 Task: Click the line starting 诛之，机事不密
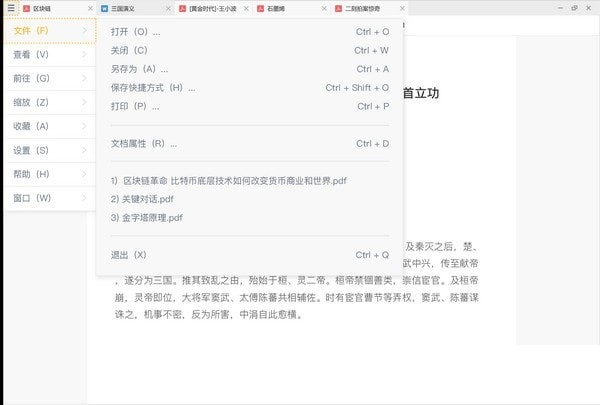click(x=209, y=315)
